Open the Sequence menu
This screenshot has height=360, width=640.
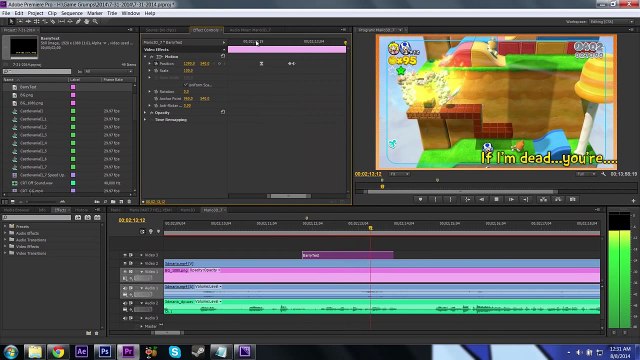point(72,13)
